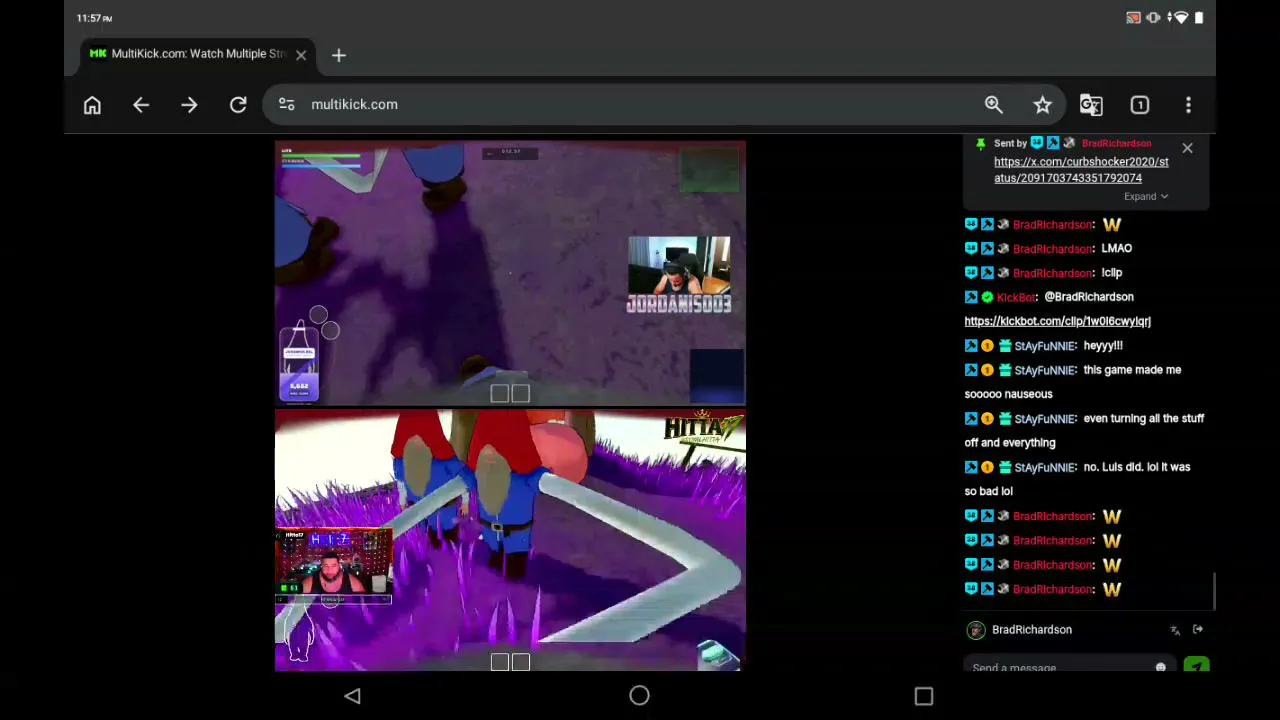Switch to the MultiKick.com tab
This screenshot has width=1280, height=720.
tap(198, 54)
